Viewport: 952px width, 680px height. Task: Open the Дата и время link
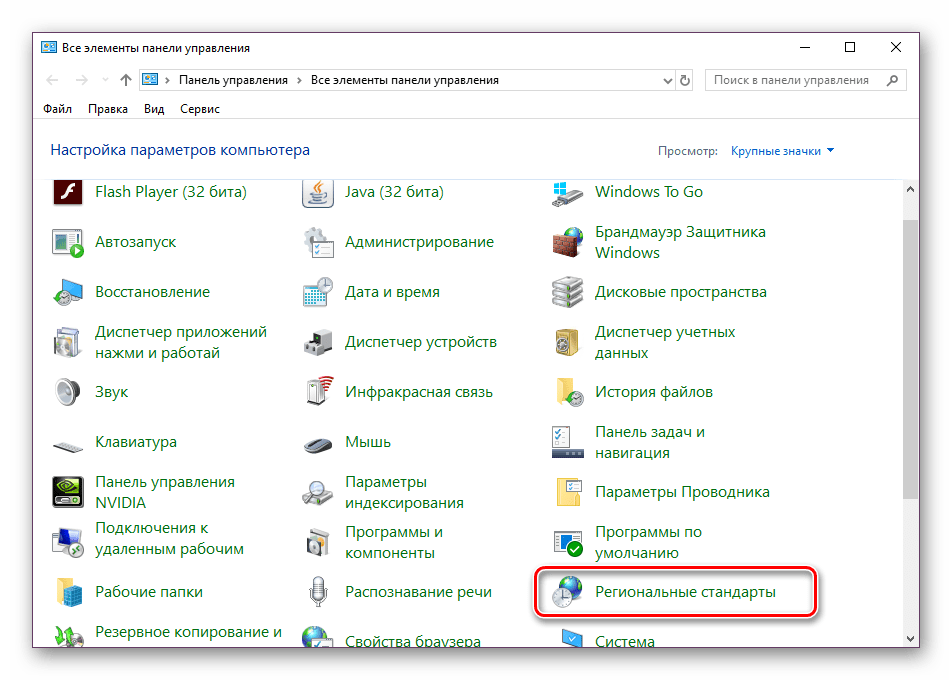(392, 292)
